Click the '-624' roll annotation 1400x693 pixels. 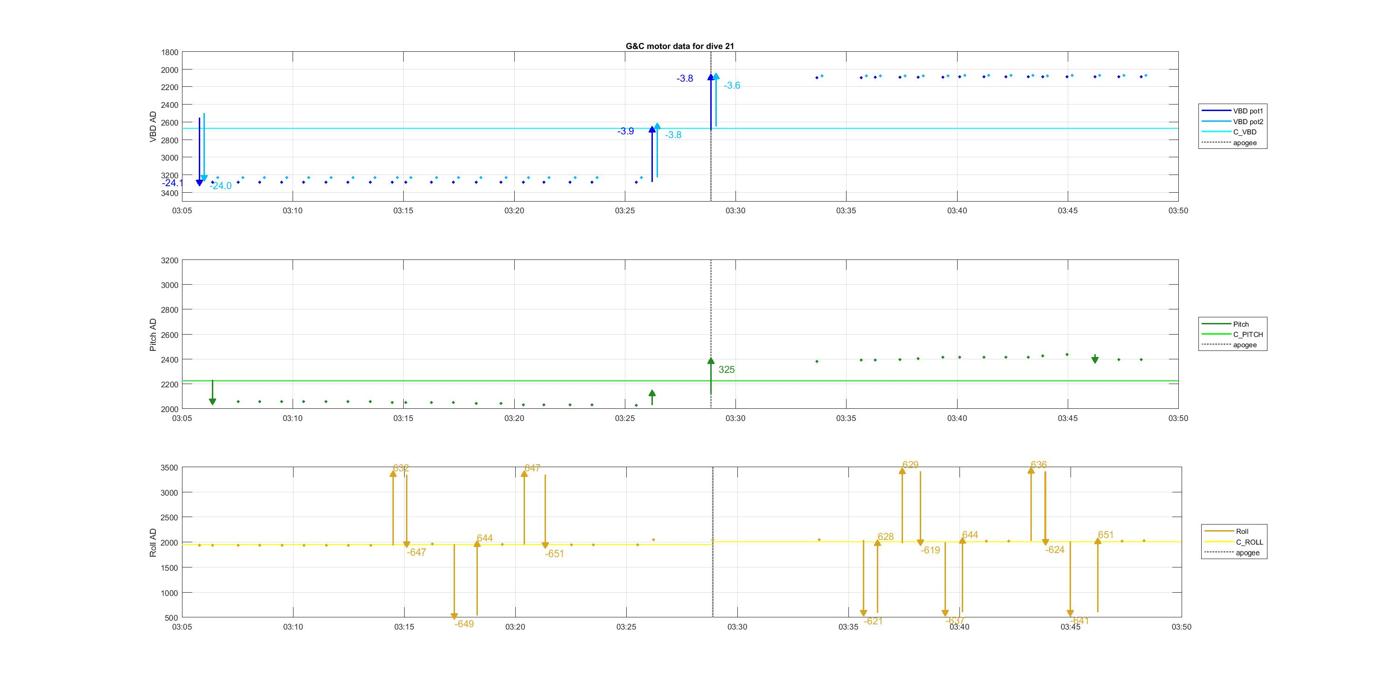pyautogui.click(x=1055, y=550)
